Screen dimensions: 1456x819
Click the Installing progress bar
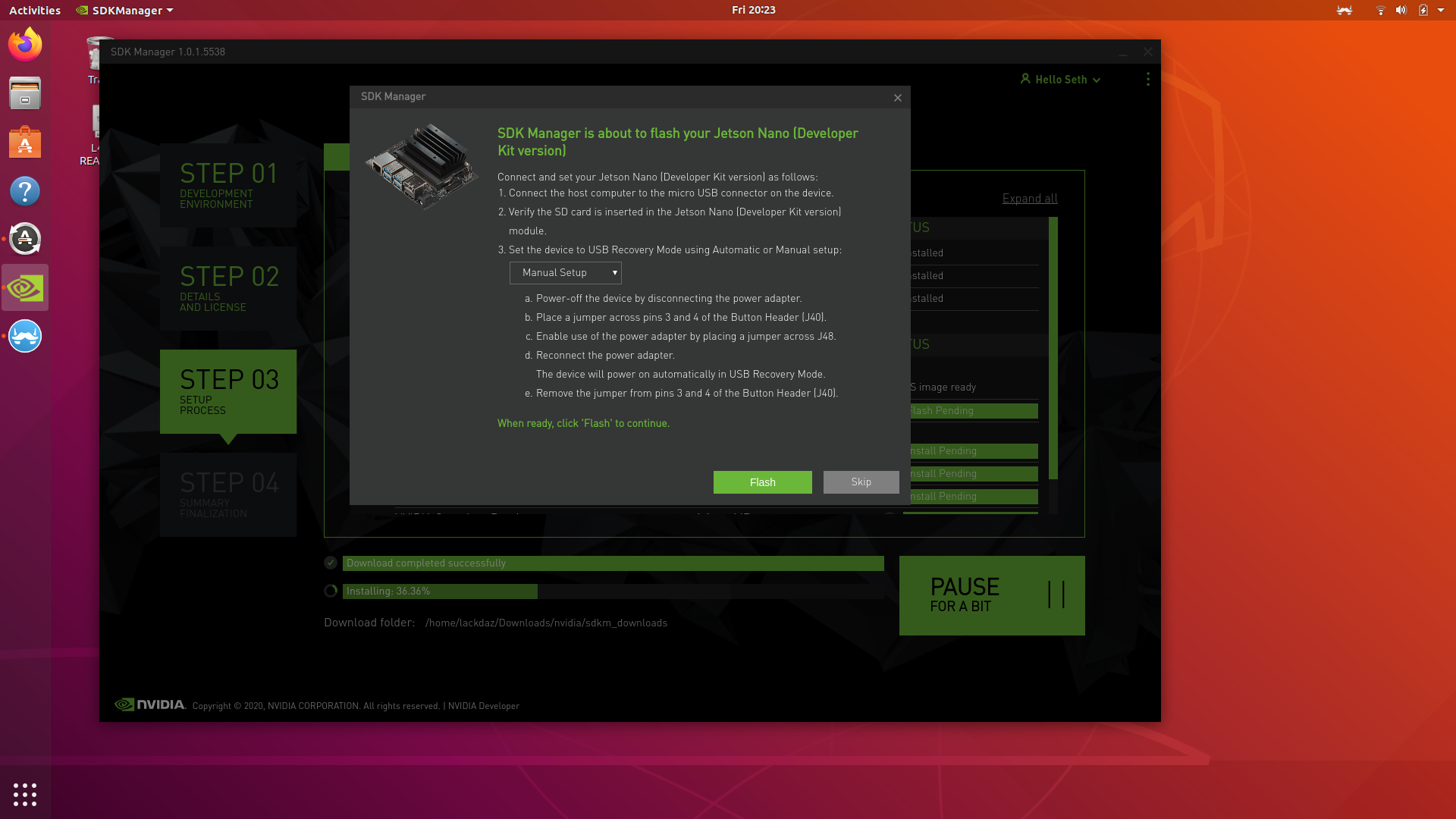coord(613,591)
